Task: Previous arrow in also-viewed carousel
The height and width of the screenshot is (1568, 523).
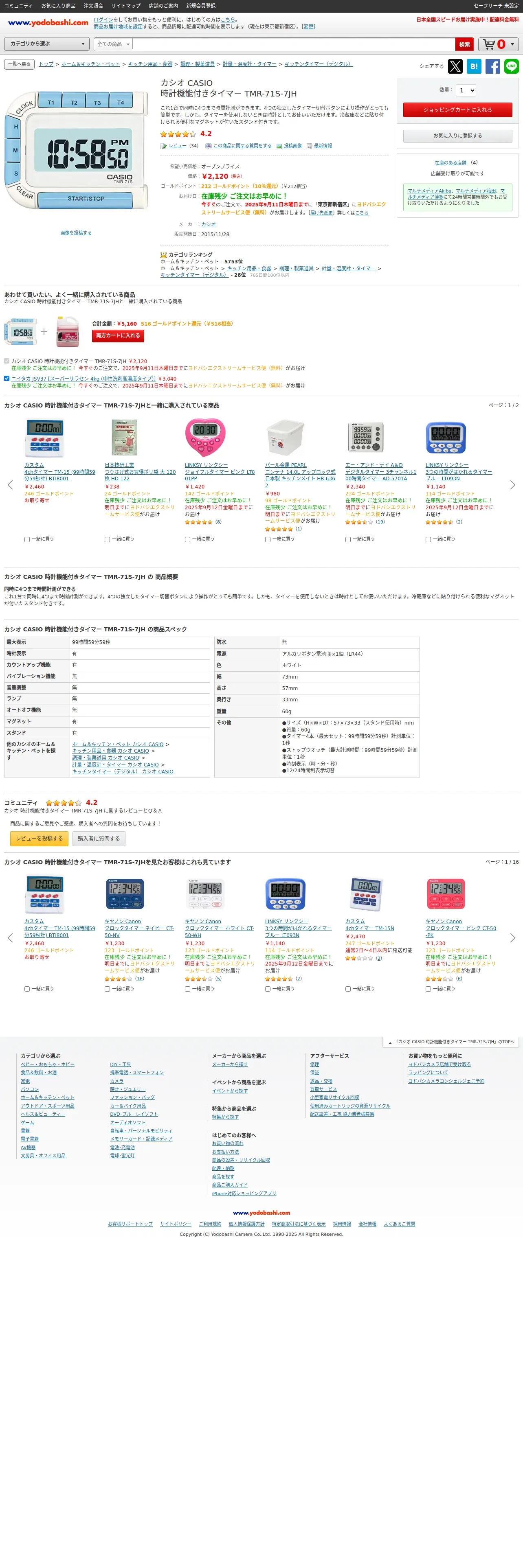Action: tap(10, 938)
